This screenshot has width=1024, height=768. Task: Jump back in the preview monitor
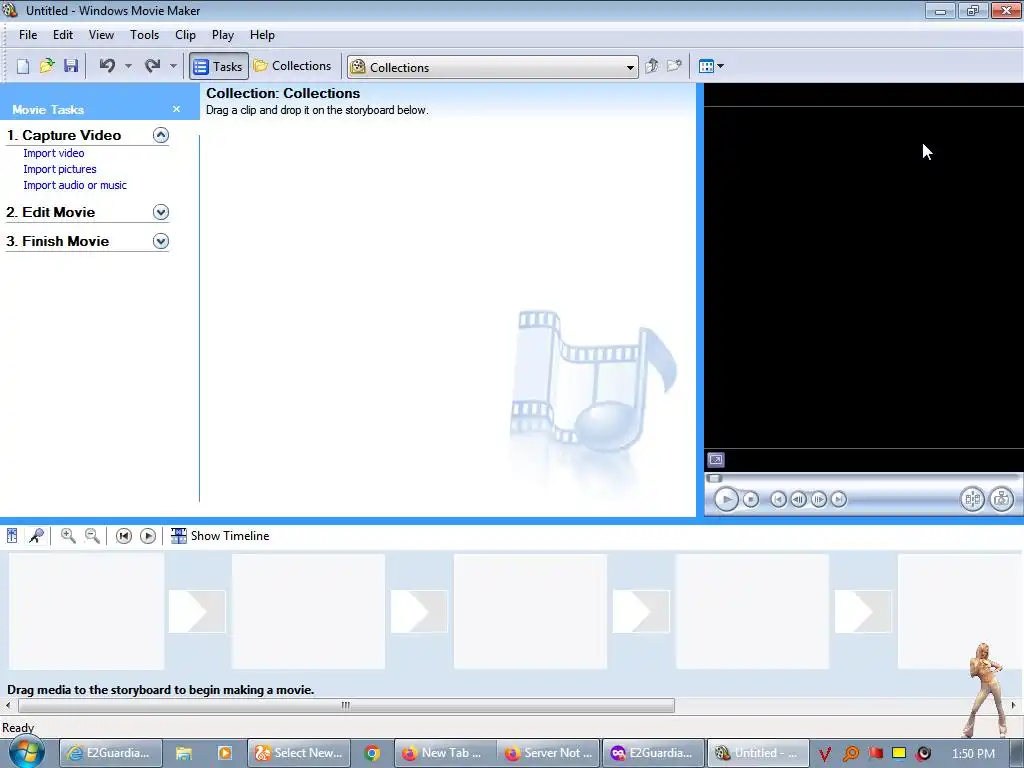click(x=778, y=500)
